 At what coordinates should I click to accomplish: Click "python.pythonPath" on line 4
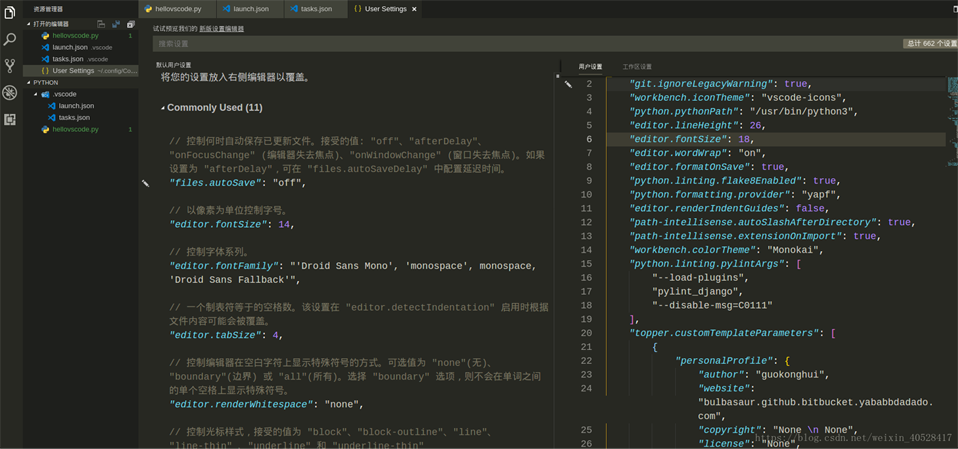pyautogui.click(x=684, y=112)
